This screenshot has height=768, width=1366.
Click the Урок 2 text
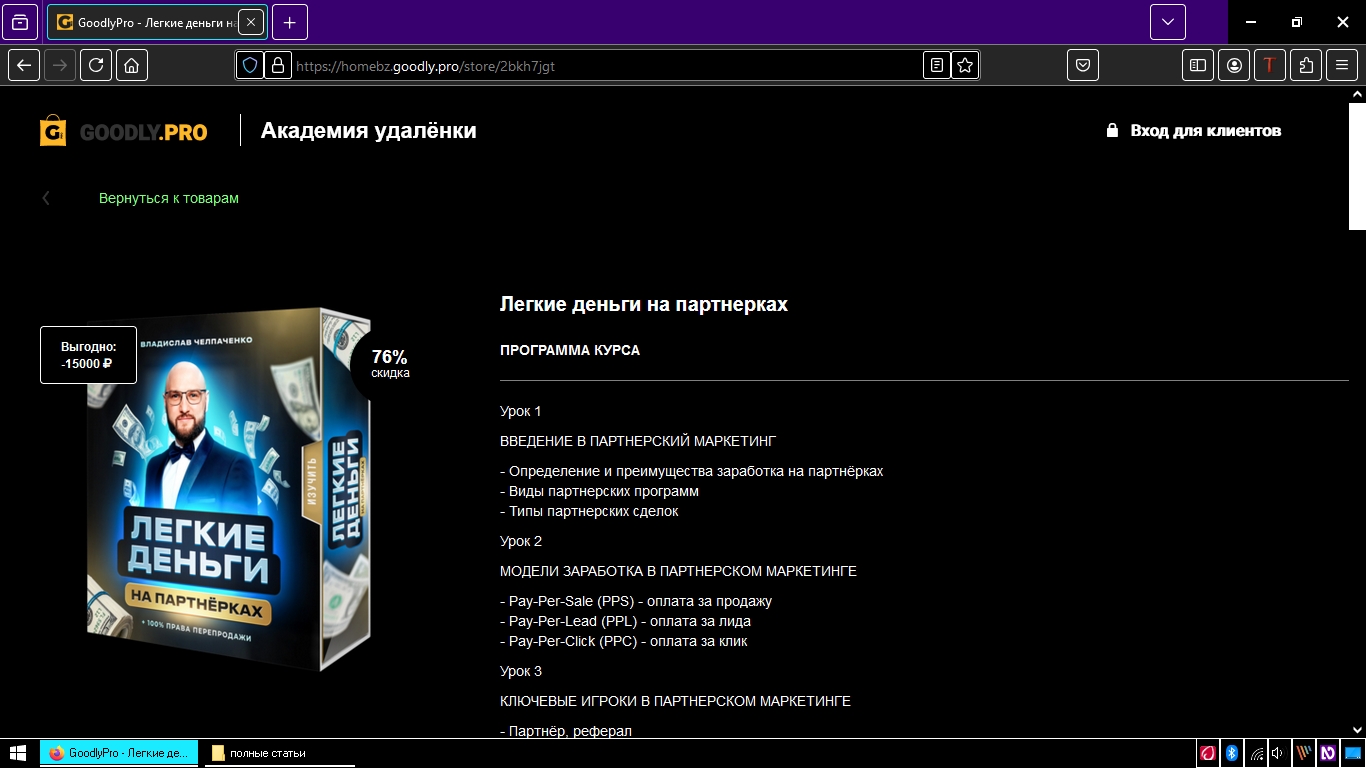pyautogui.click(x=521, y=541)
